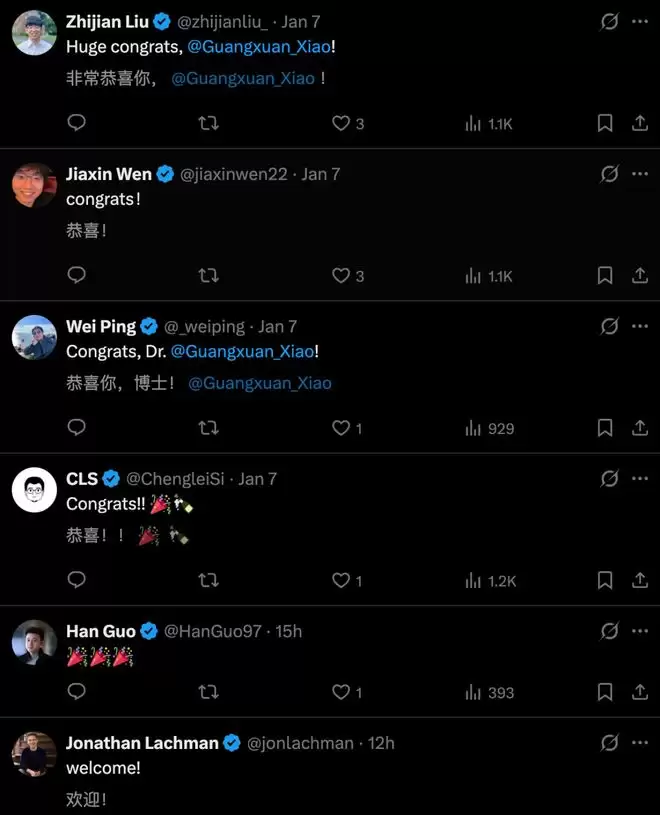Share Han Guo's tweet
Screen dimensions: 660x815
pyautogui.click(x=640, y=692)
